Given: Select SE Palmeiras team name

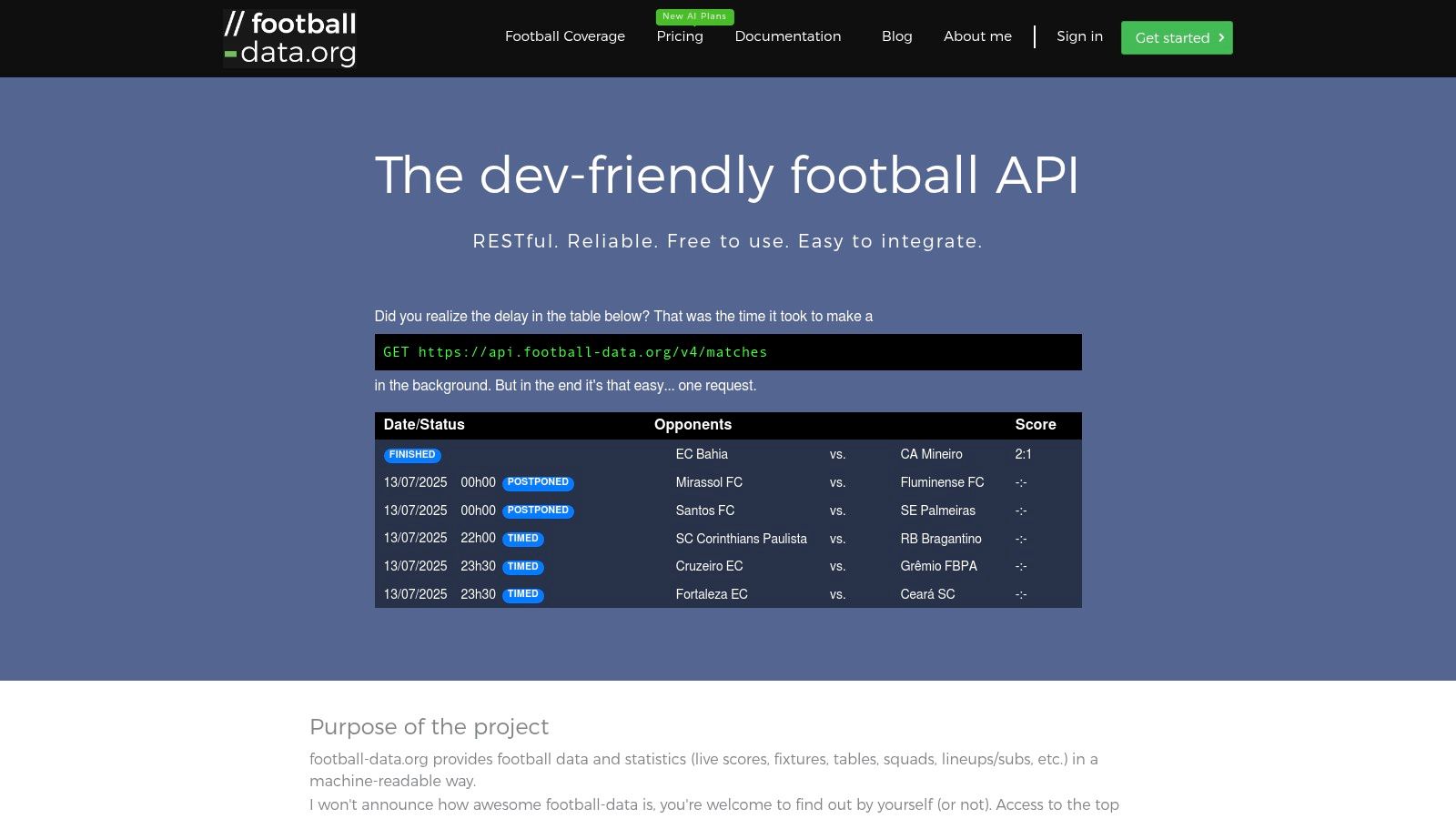Looking at the screenshot, I should tap(937, 511).
